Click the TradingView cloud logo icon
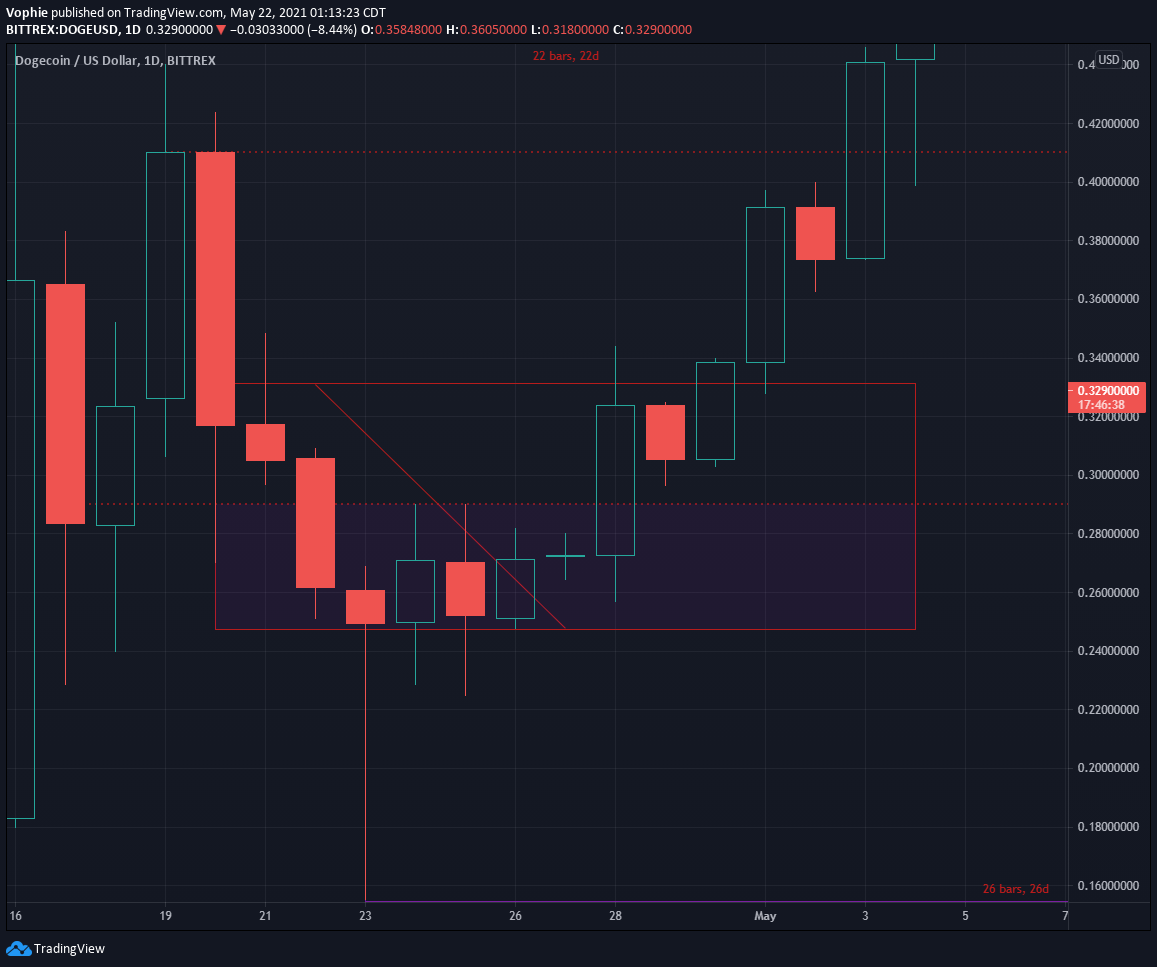 point(18,949)
